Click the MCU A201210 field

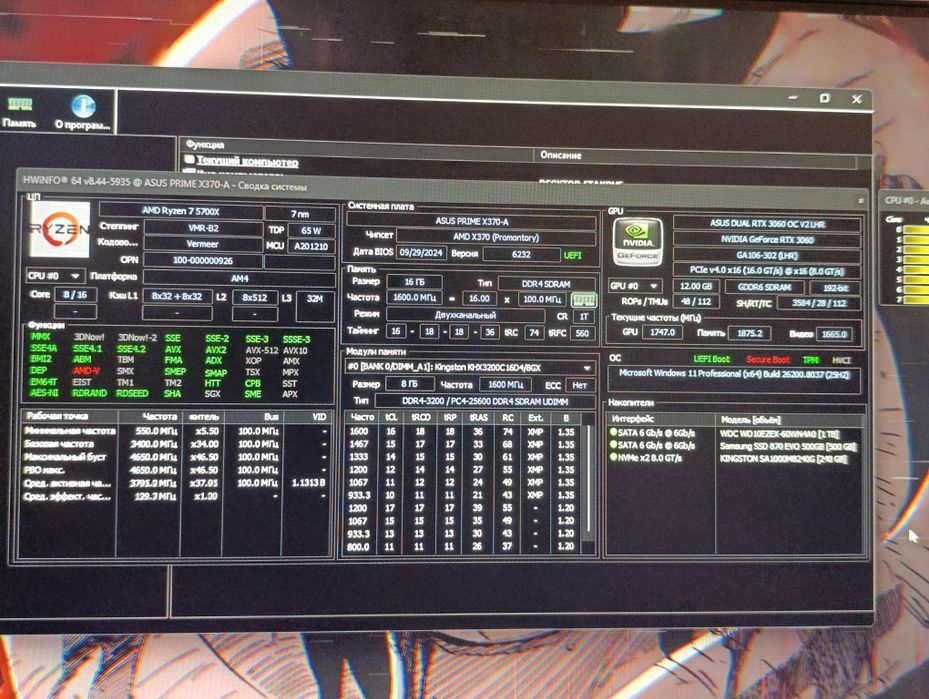tap(311, 246)
